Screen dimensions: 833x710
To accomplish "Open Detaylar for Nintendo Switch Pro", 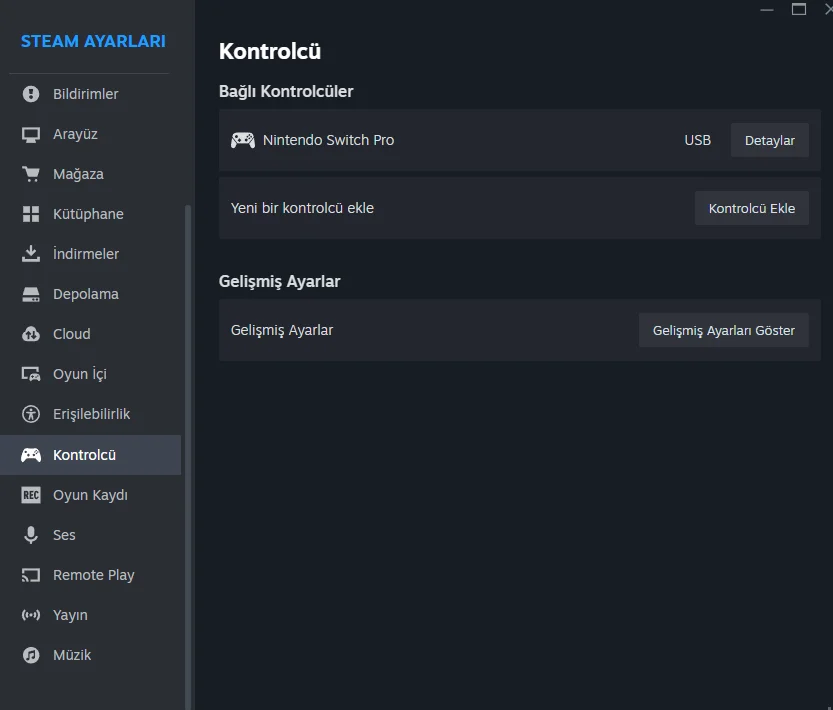I will click(770, 140).
